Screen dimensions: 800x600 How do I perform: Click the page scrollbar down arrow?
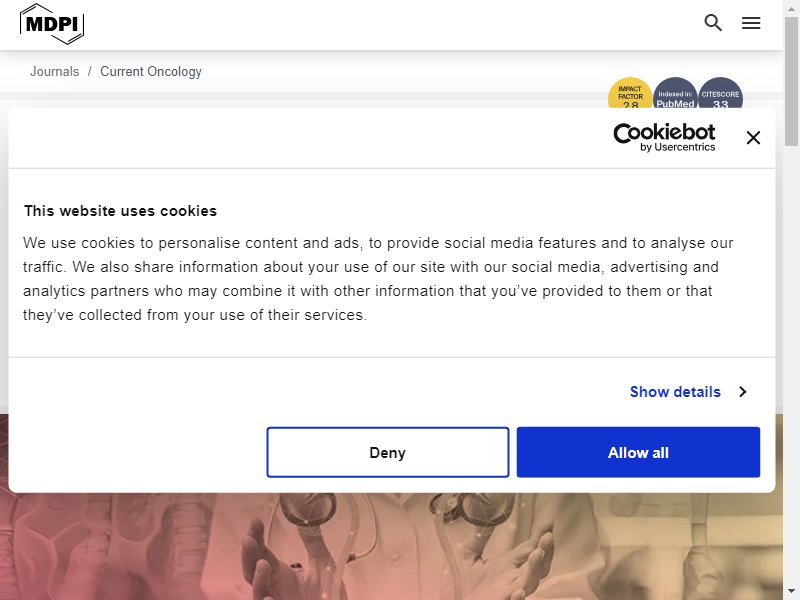click(x=791, y=592)
